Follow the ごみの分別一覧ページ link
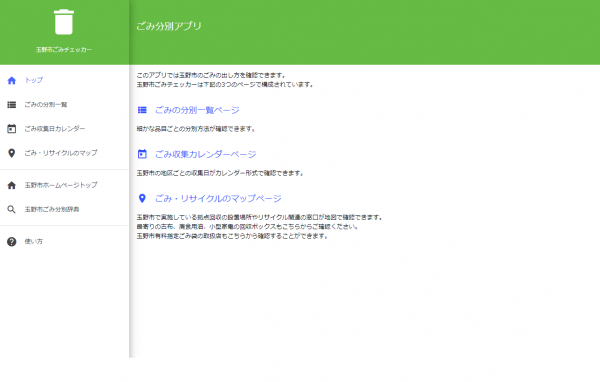The width and height of the screenshot is (600, 382). click(x=197, y=110)
